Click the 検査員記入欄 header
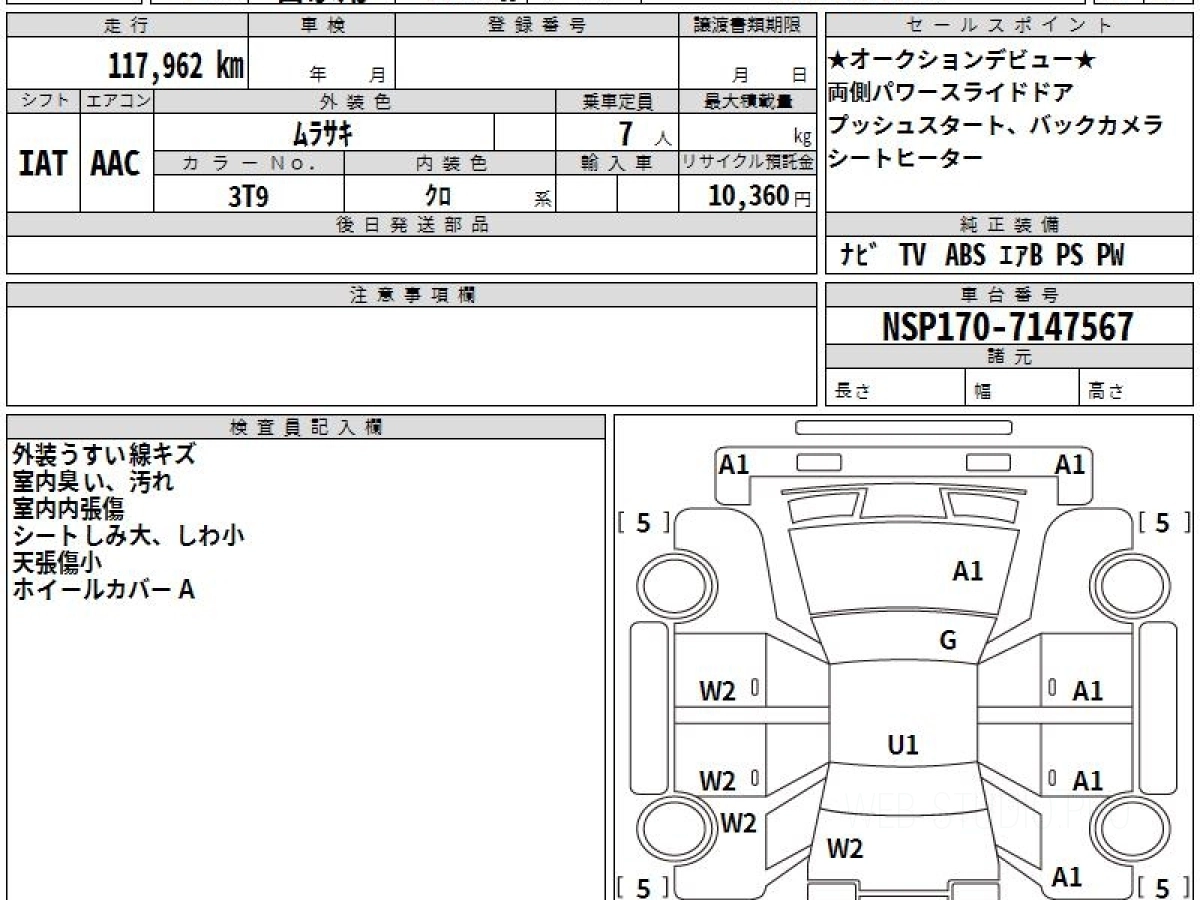The width and height of the screenshot is (1200, 900). point(306,427)
